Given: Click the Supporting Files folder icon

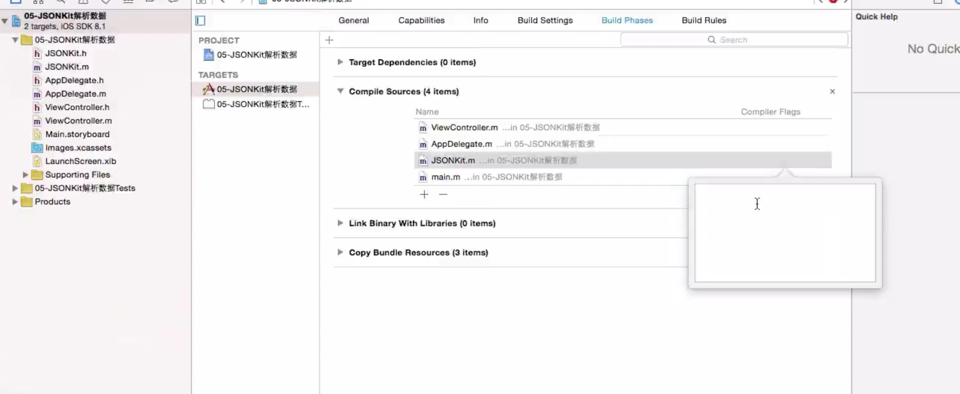Looking at the screenshot, I should (x=37, y=175).
